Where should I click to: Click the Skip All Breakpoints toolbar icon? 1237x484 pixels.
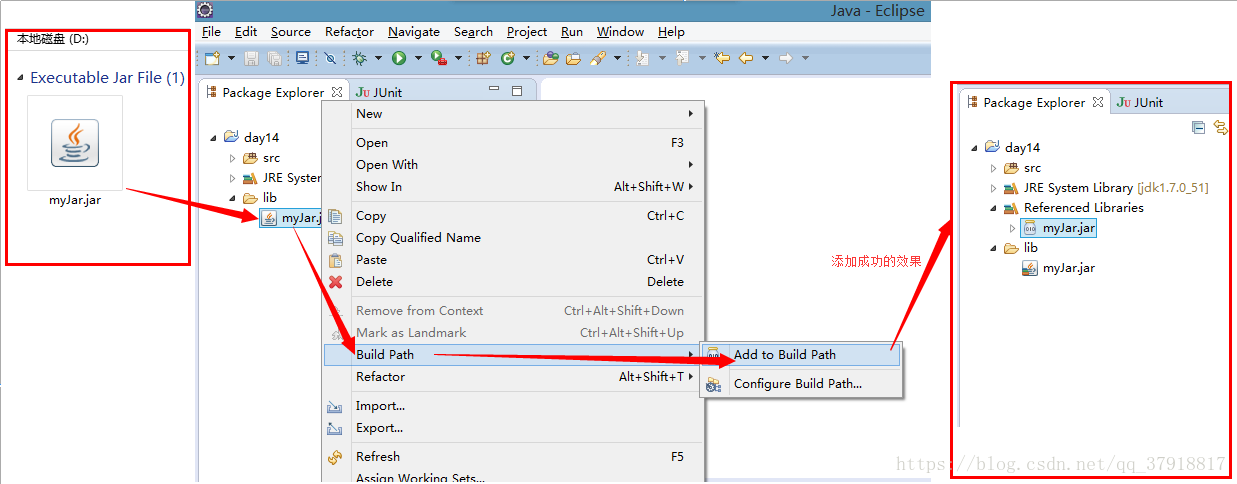click(329, 58)
